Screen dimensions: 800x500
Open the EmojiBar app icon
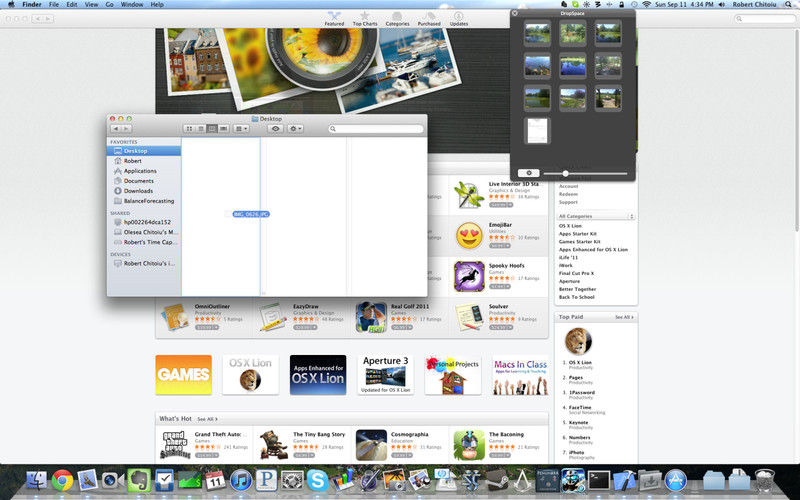coord(469,235)
